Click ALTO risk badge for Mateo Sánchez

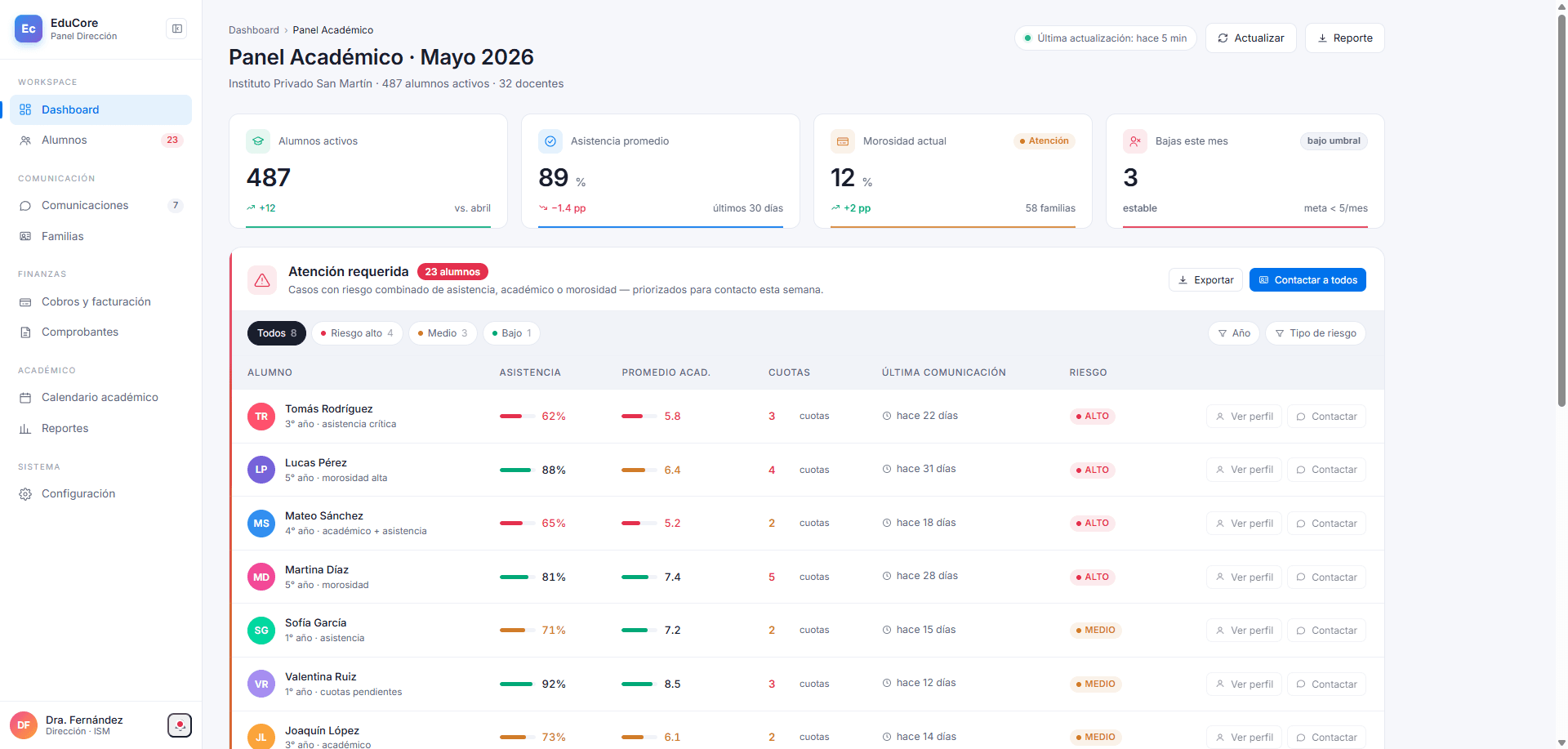click(1093, 524)
